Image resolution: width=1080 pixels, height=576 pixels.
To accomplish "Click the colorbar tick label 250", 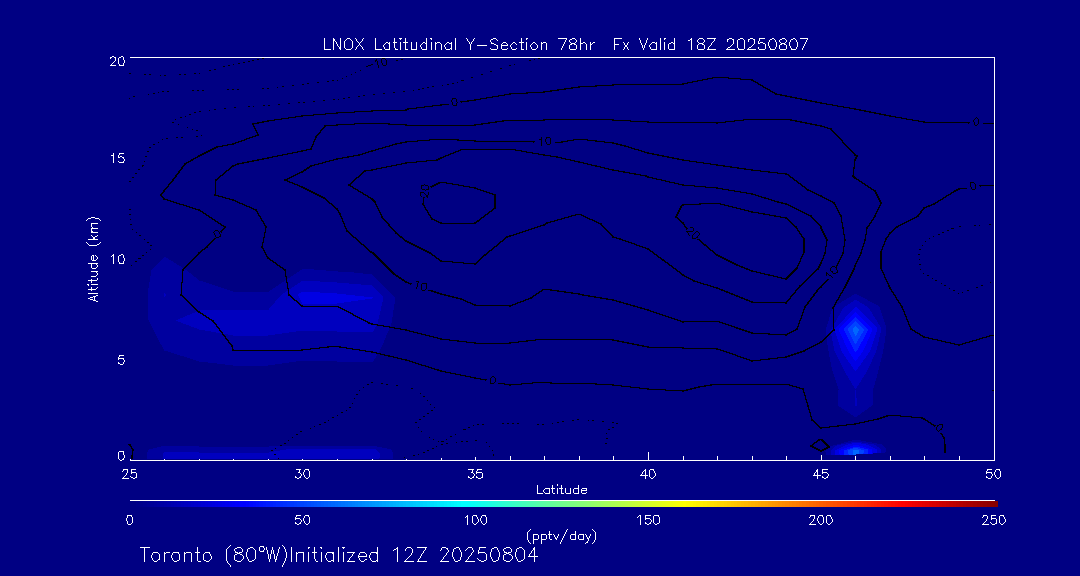I will click(993, 520).
